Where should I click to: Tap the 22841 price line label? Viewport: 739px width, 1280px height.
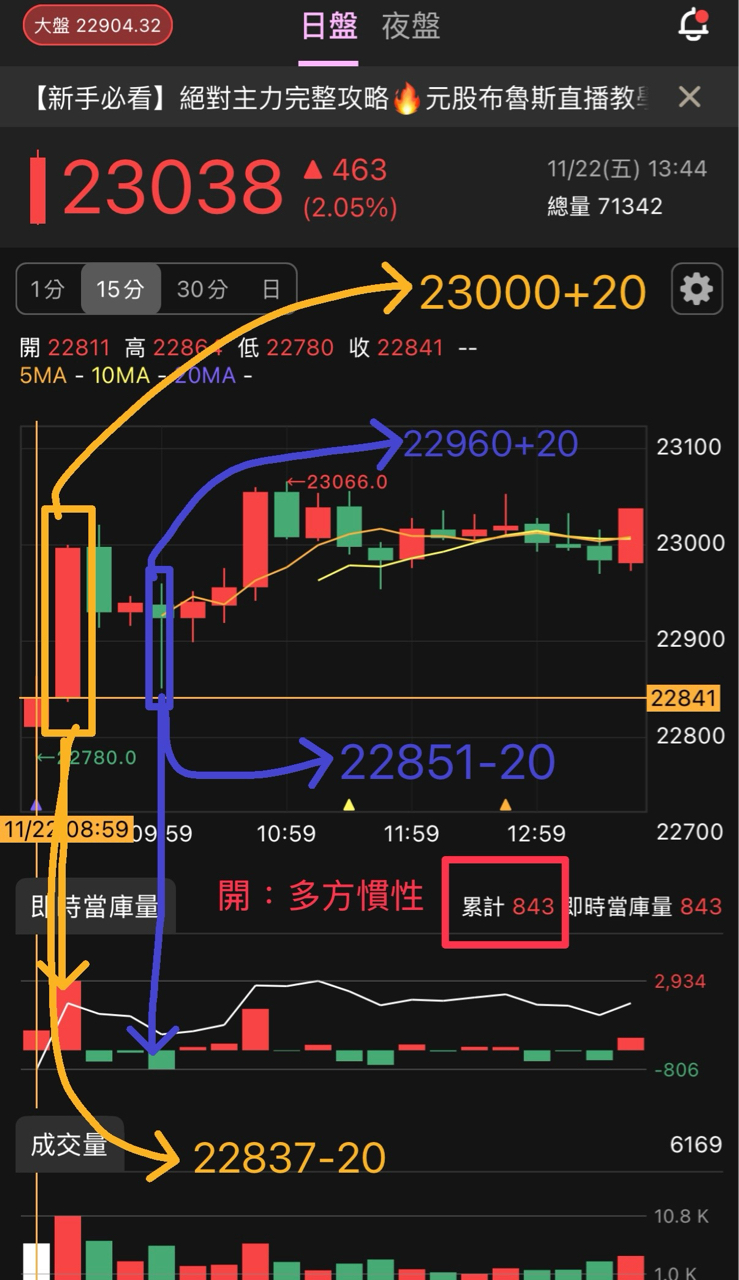tap(684, 698)
